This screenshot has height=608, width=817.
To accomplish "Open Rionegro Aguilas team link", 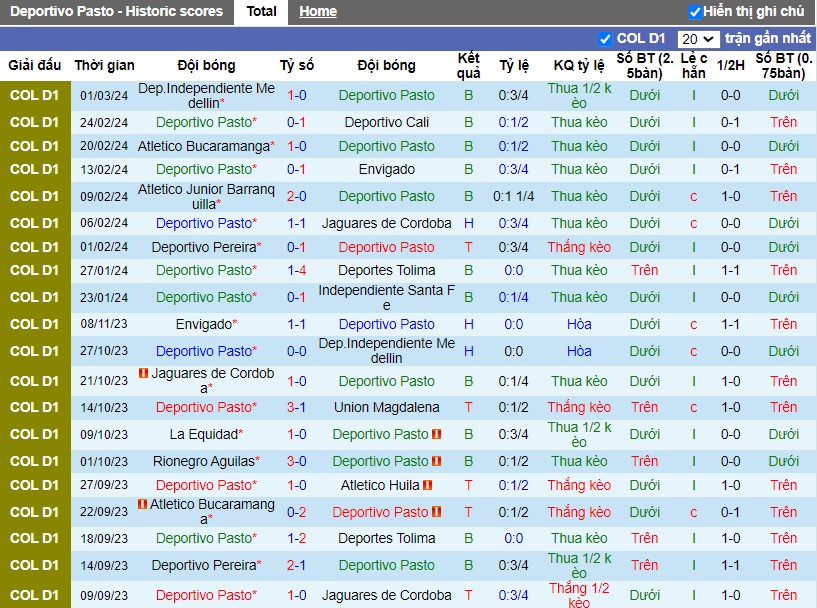I will point(206,461).
